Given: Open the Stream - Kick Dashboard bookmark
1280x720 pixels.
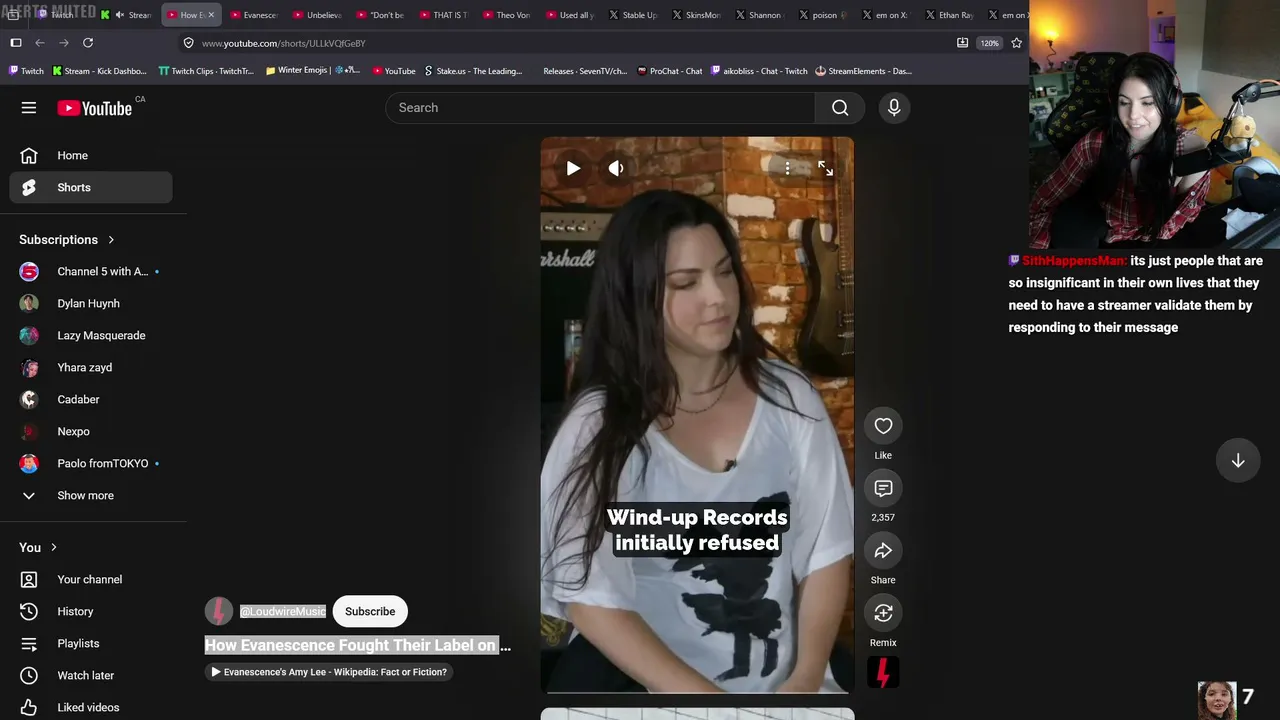Looking at the screenshot, I should point(99,71).
